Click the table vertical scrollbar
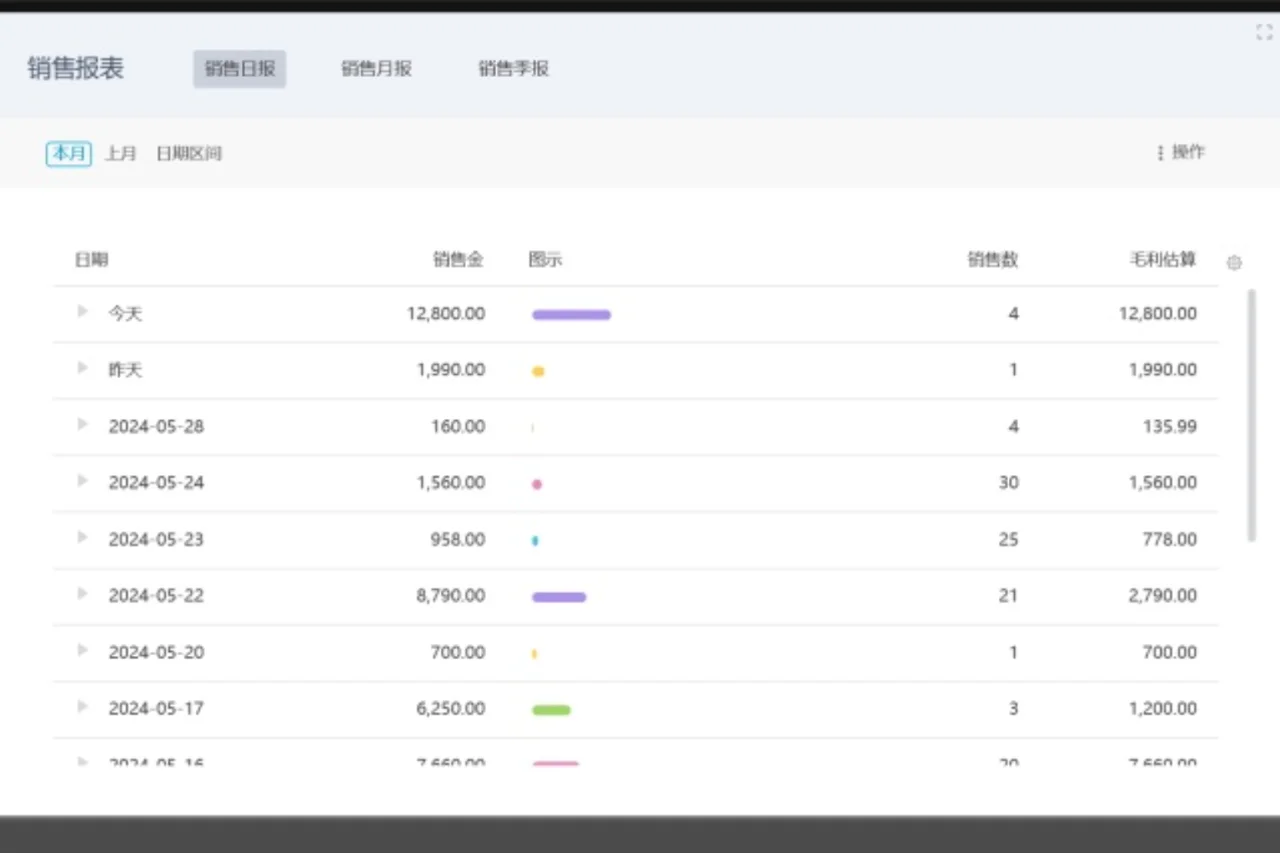Image resolution: width=1280 pixels, height=853 pixels. pyautogui.click(x=1251, y=416)
